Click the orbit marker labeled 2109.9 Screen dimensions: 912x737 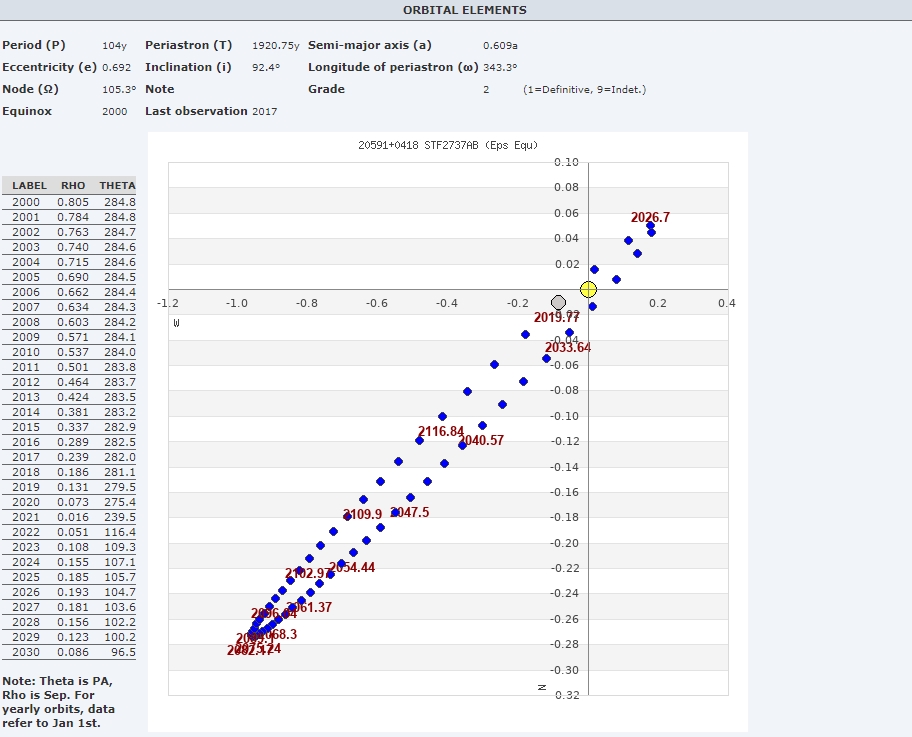[x=348, y=516]
